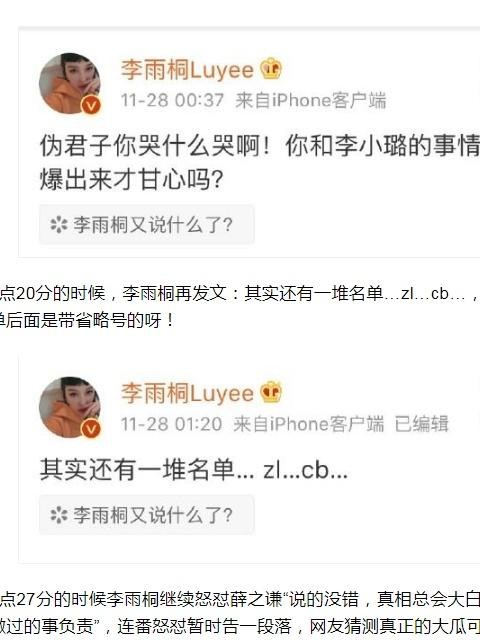Open the 李雨桐Luyee username on the 01:20 post
The width and height of the screenshot is (480, 640).
tap(187, 393)
